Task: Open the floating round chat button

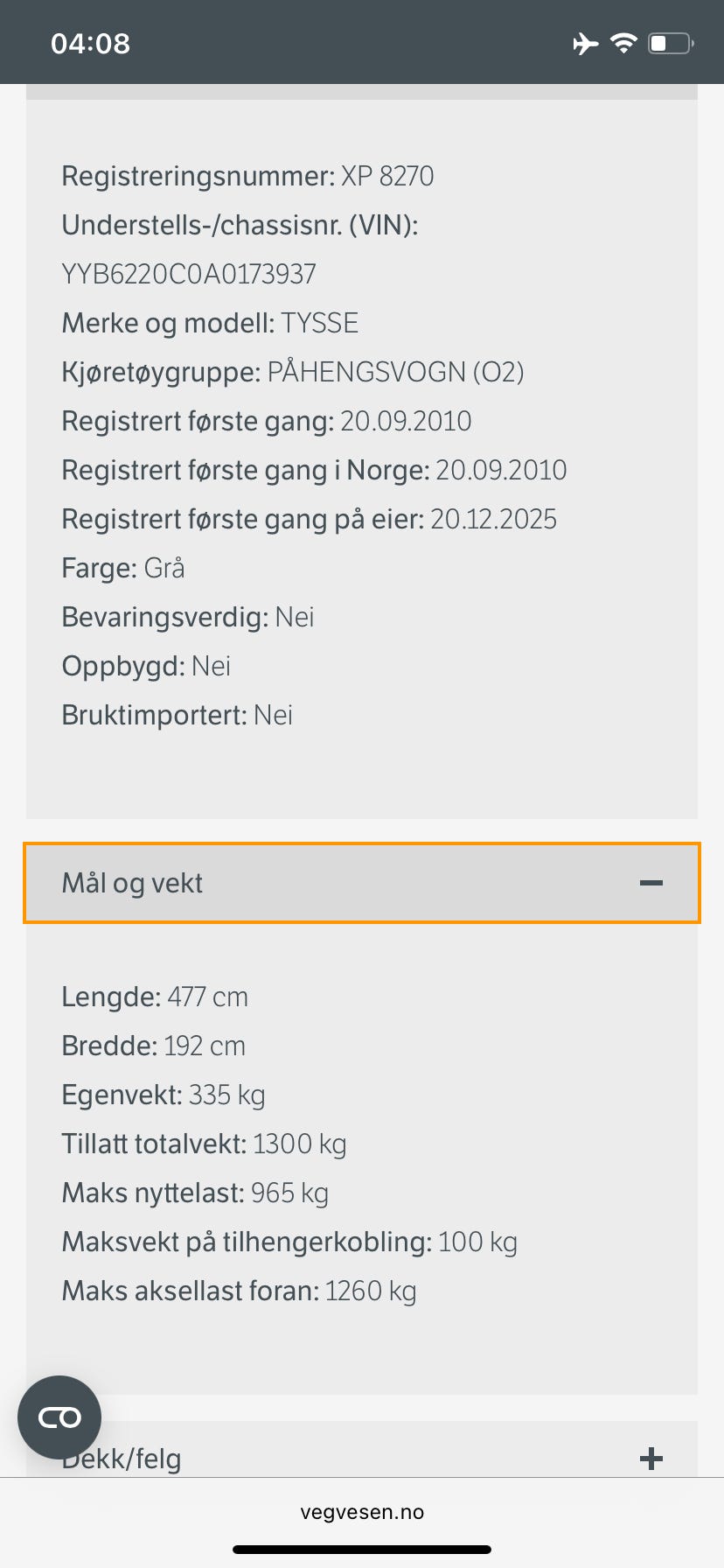Action: click(x=59, y=1417)
